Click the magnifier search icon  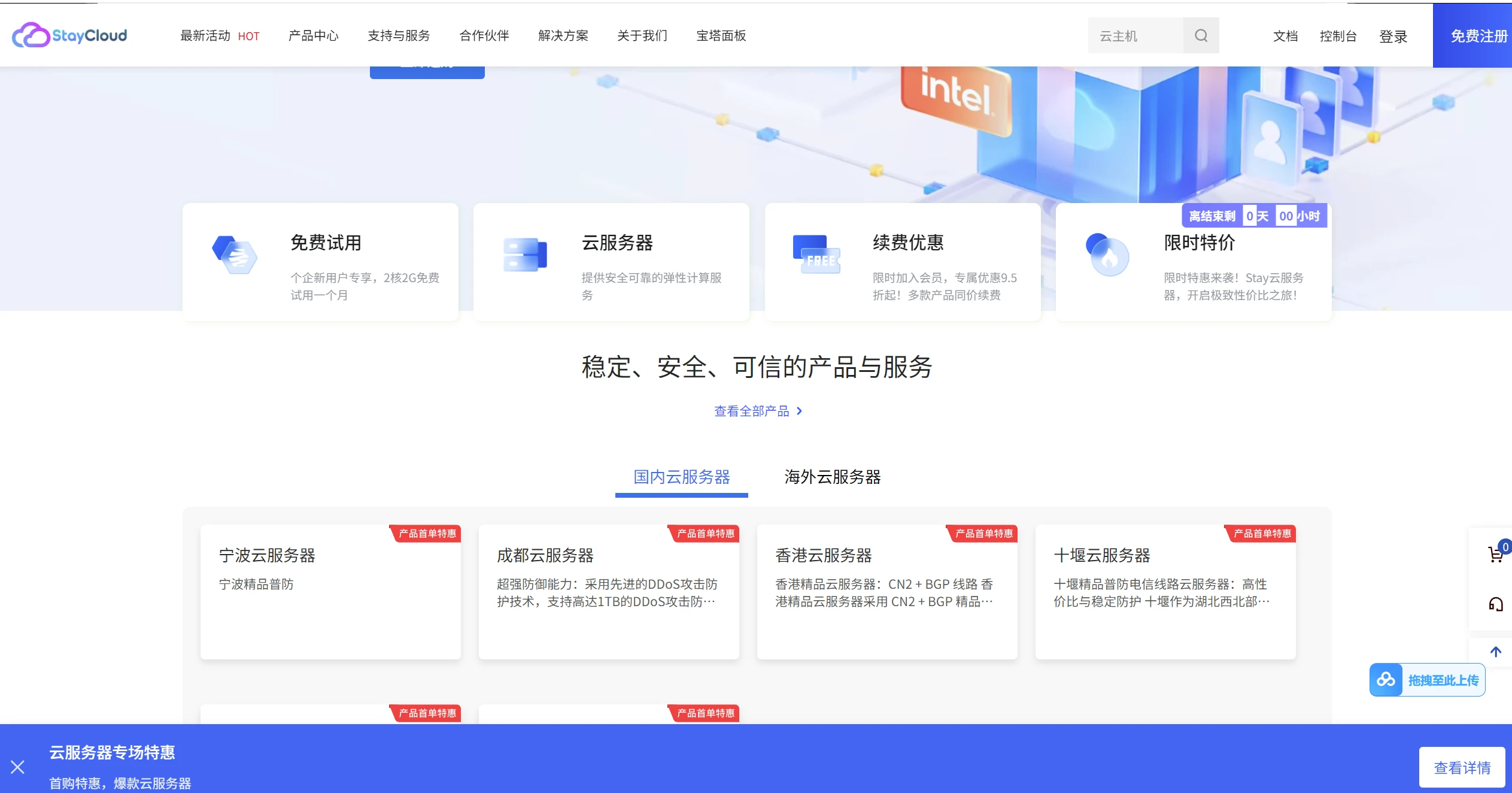point(1201,35)
